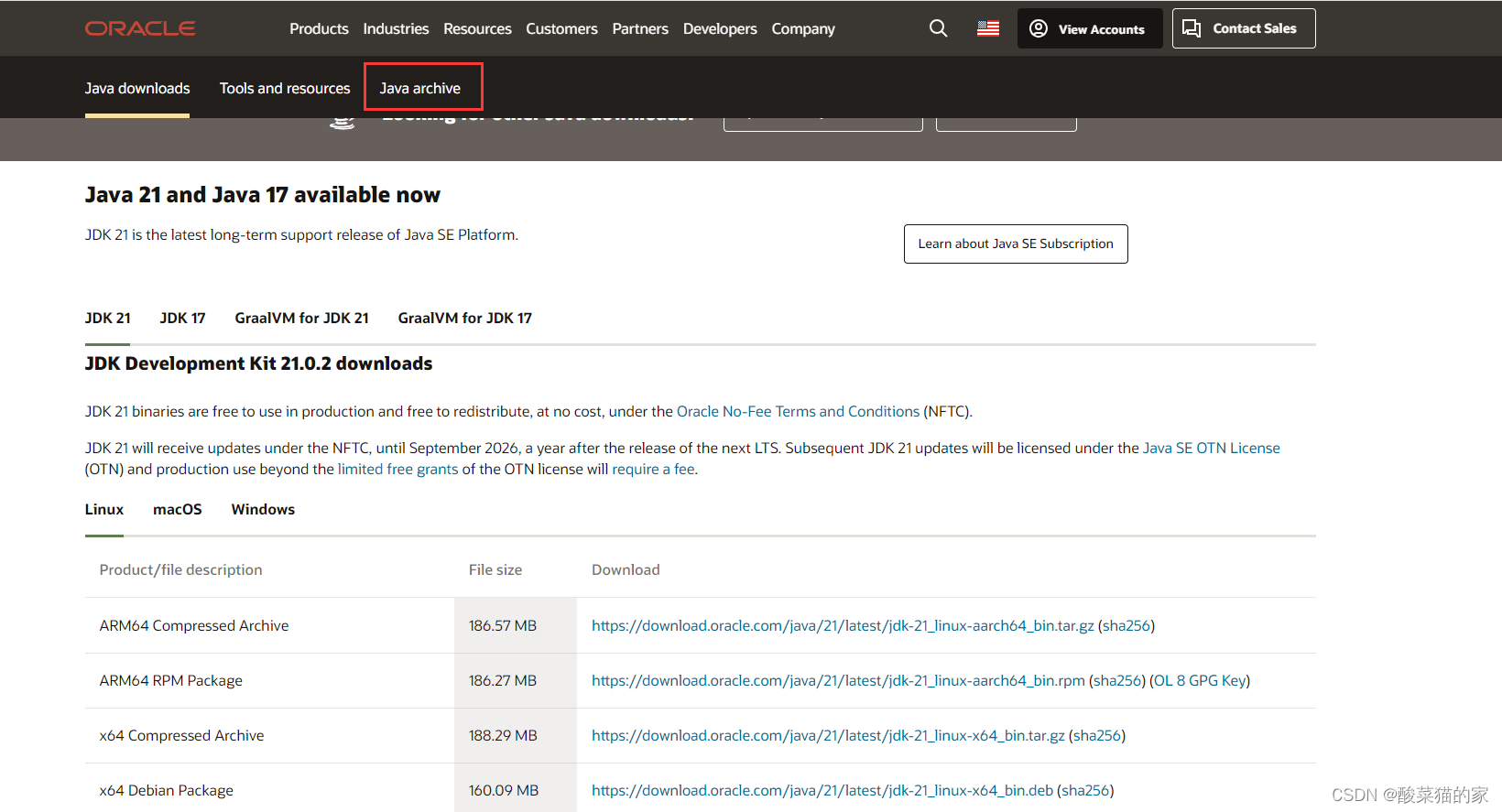The height and width of the screenshot is (812, 1502).
Task: Open the Resources menu
Action: [x=477, y=28]
